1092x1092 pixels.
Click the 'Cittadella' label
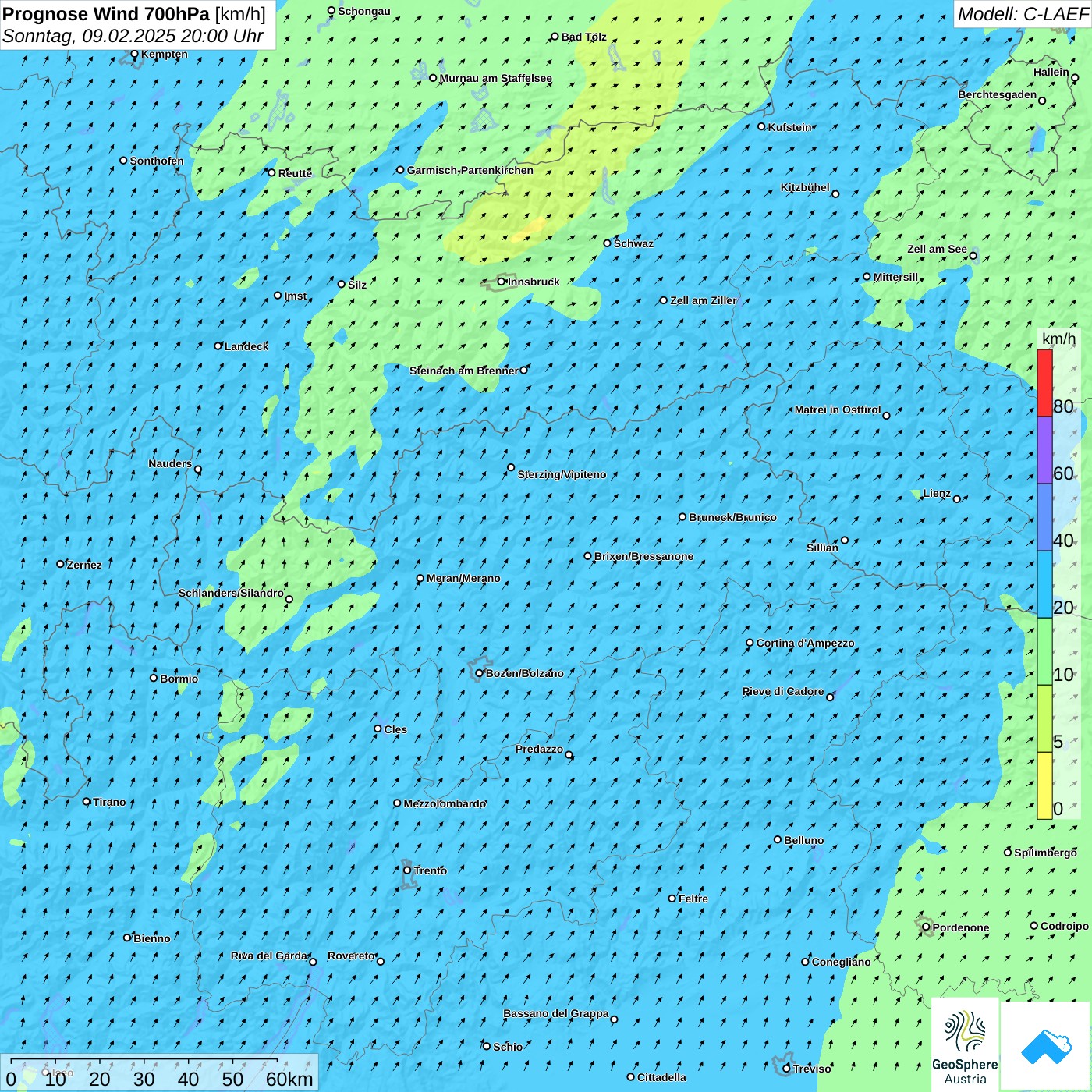click(x=661, y=1077)
